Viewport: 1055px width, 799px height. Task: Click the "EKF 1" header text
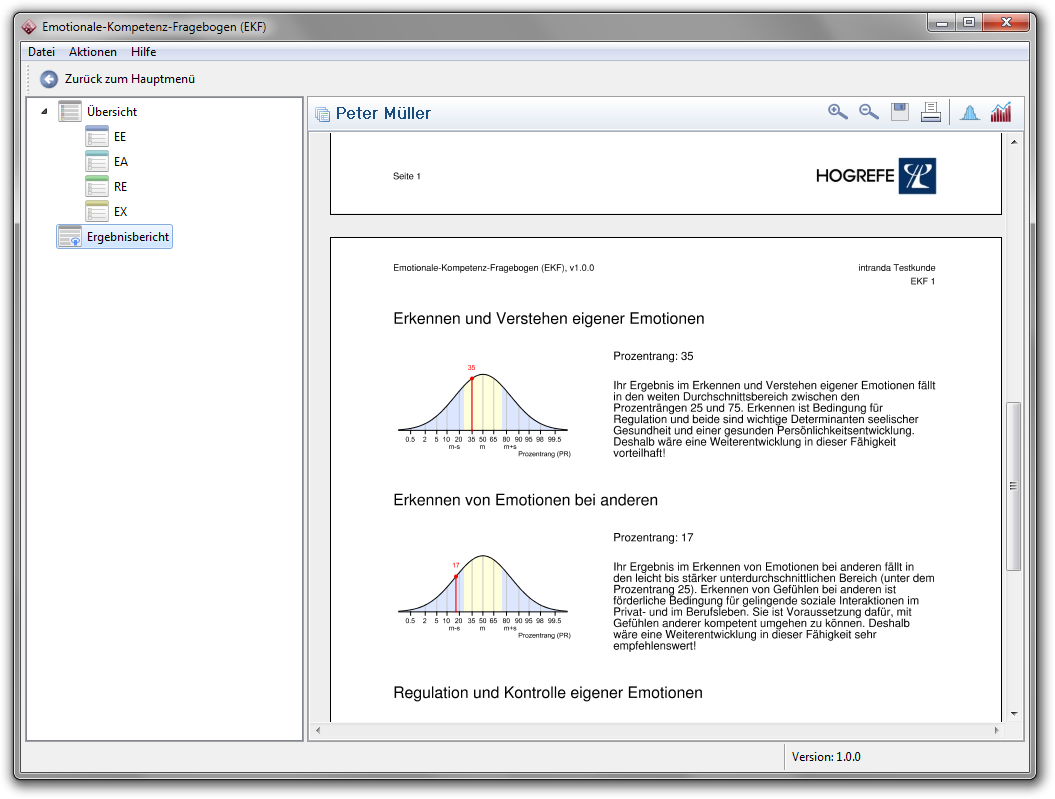[922, 281]
